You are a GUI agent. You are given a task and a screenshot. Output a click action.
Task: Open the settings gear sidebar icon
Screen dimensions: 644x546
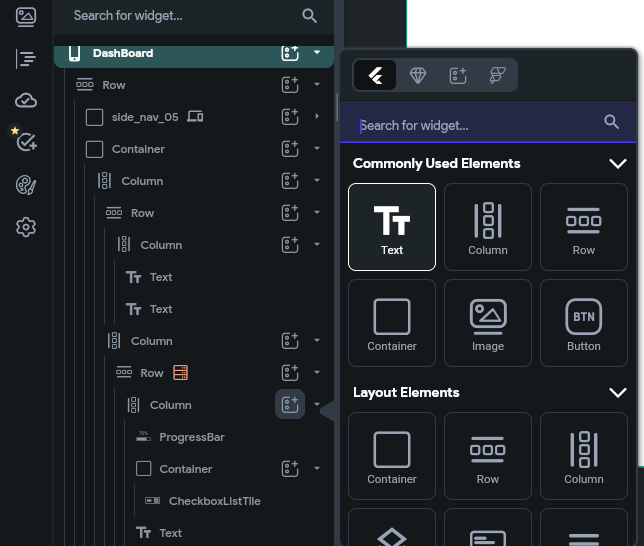click(x=26, y=227)
